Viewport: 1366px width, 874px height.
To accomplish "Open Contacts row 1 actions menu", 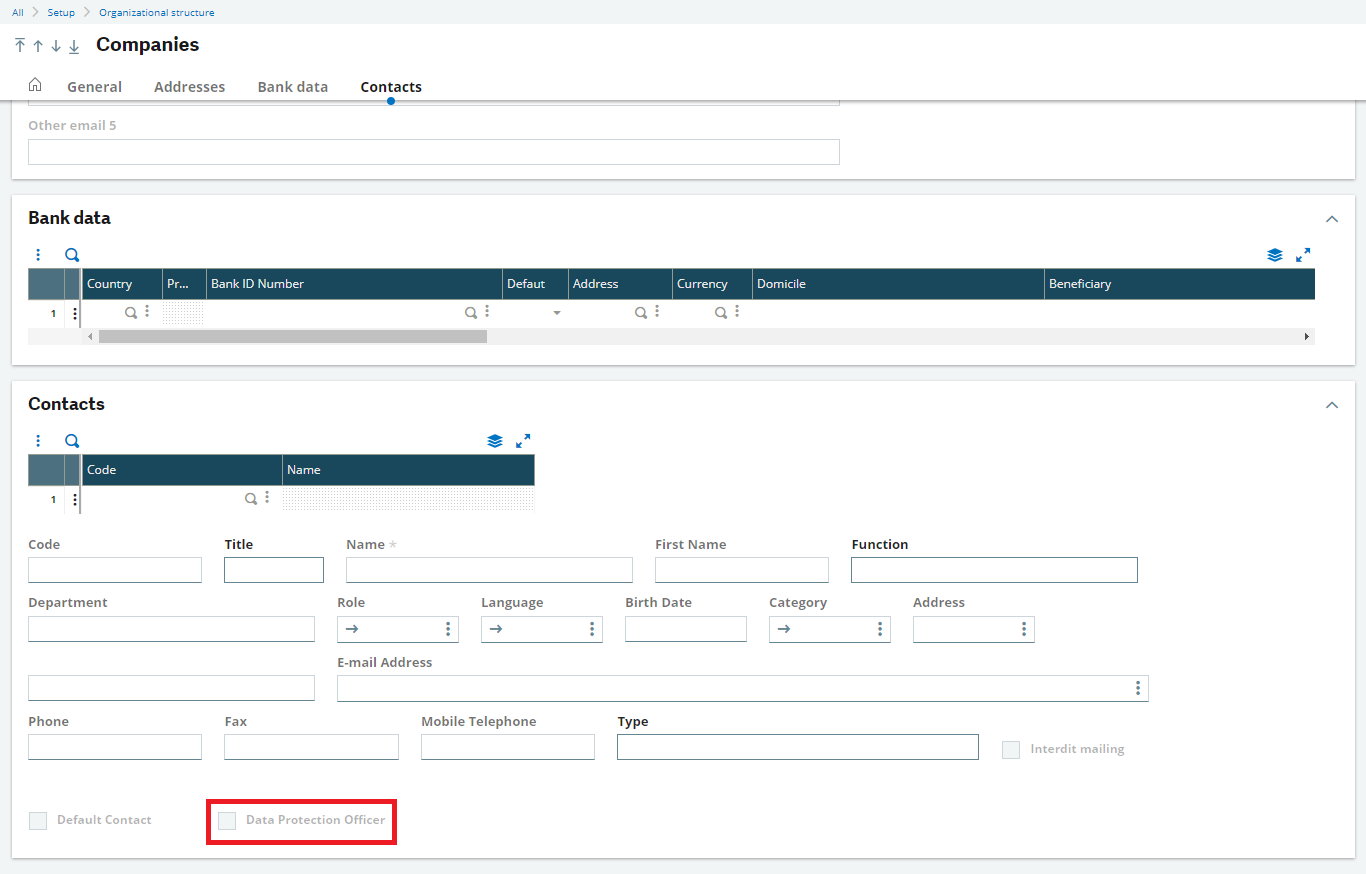I will click(x=74, y=499).
